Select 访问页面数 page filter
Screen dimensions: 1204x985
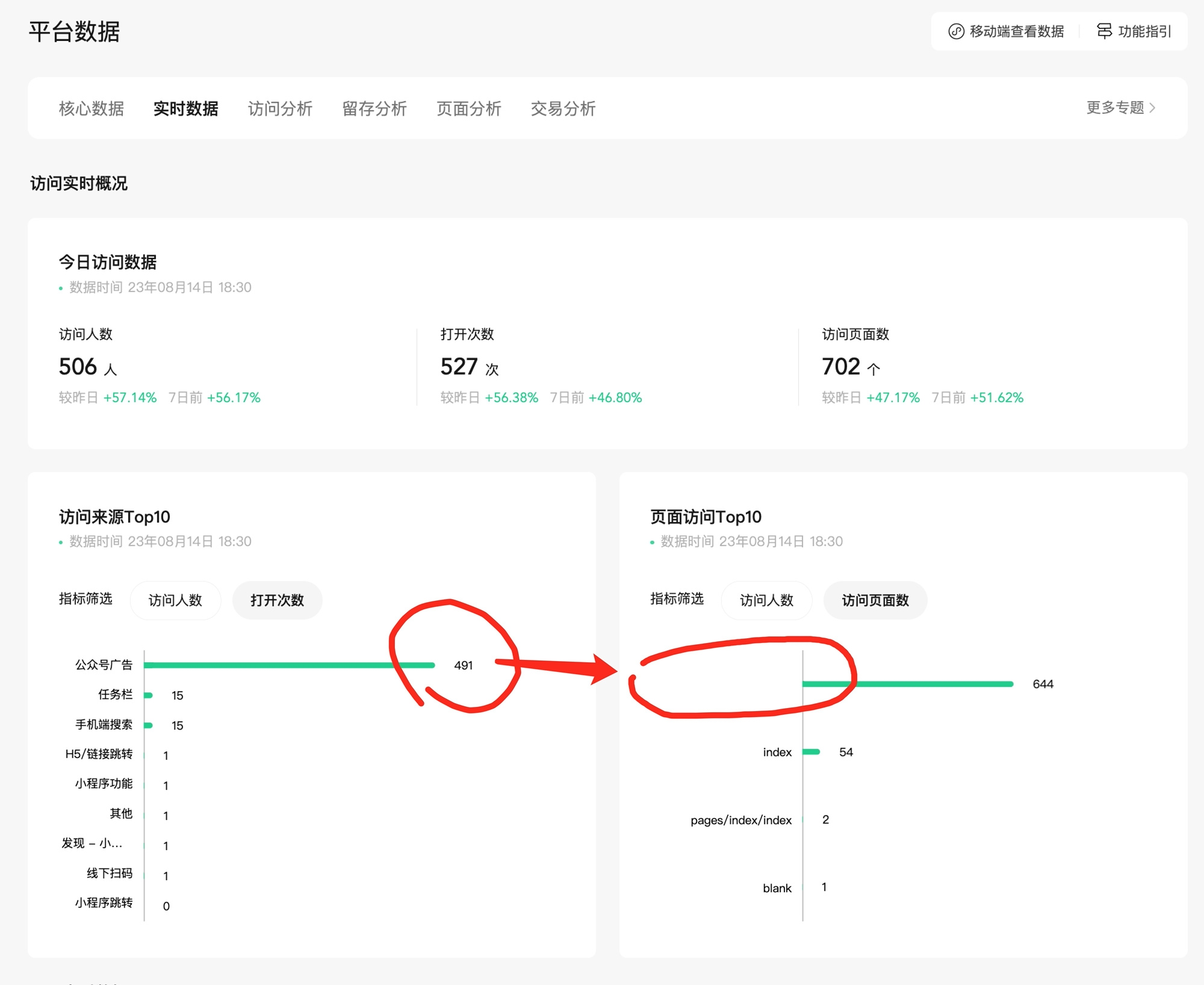pyautogui.click(x=875, y=600)
